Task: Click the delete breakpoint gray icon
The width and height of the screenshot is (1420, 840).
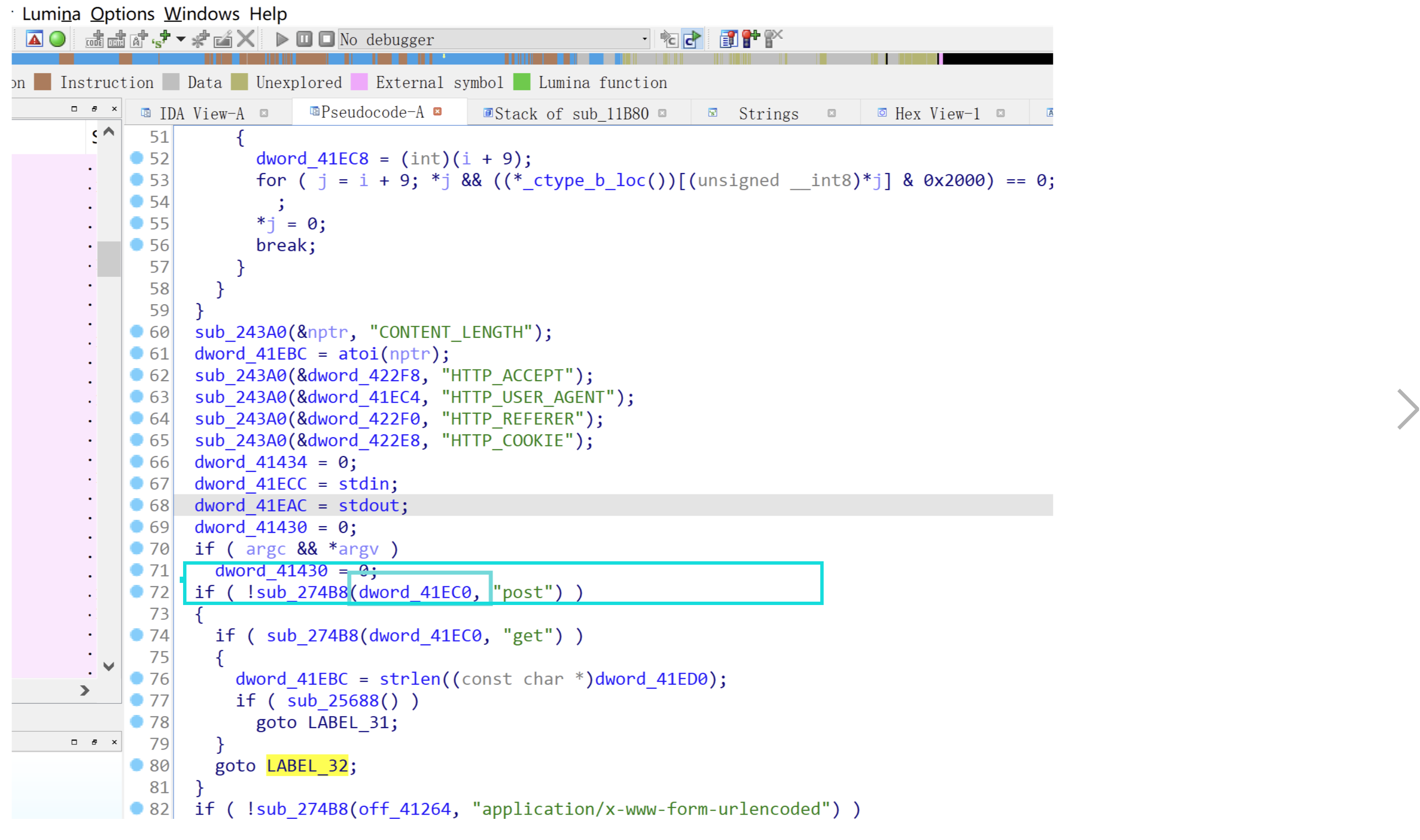Action: click(773, 39)
